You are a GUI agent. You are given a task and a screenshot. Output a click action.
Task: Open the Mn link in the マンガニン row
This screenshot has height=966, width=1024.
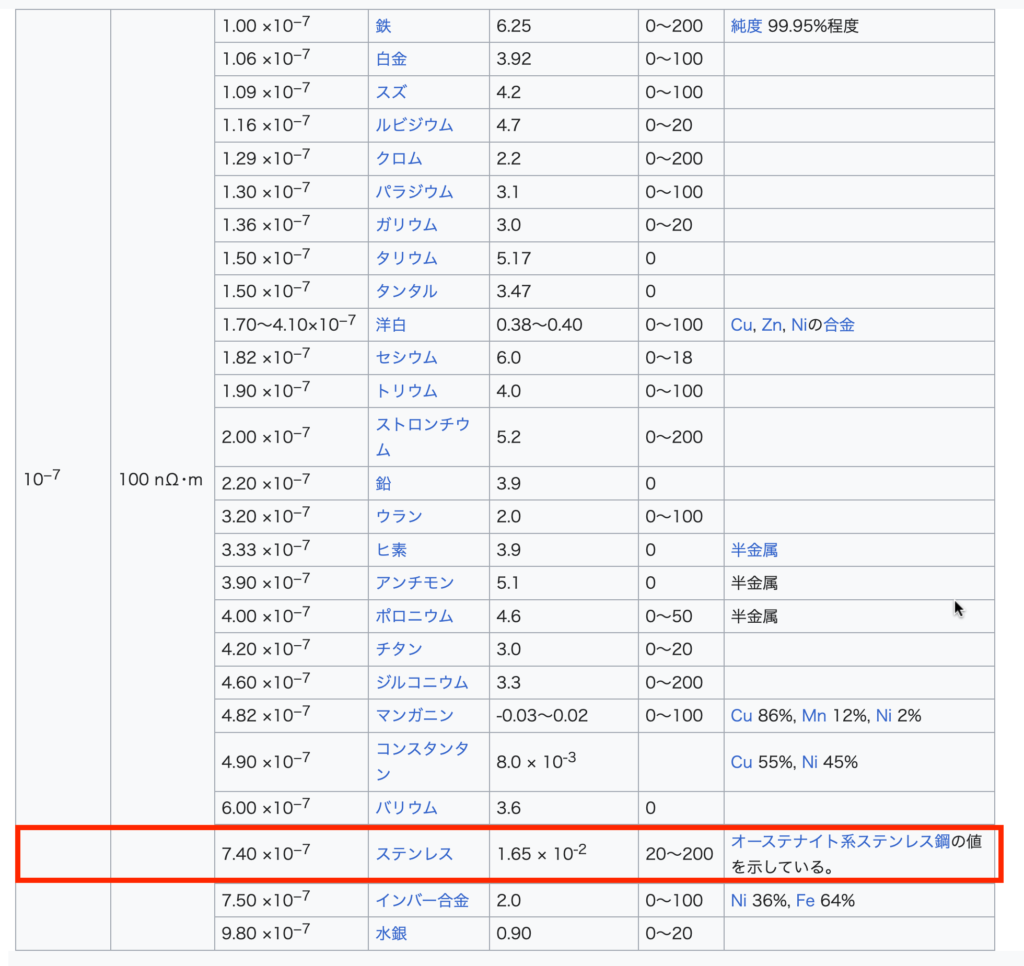(814, 715)
